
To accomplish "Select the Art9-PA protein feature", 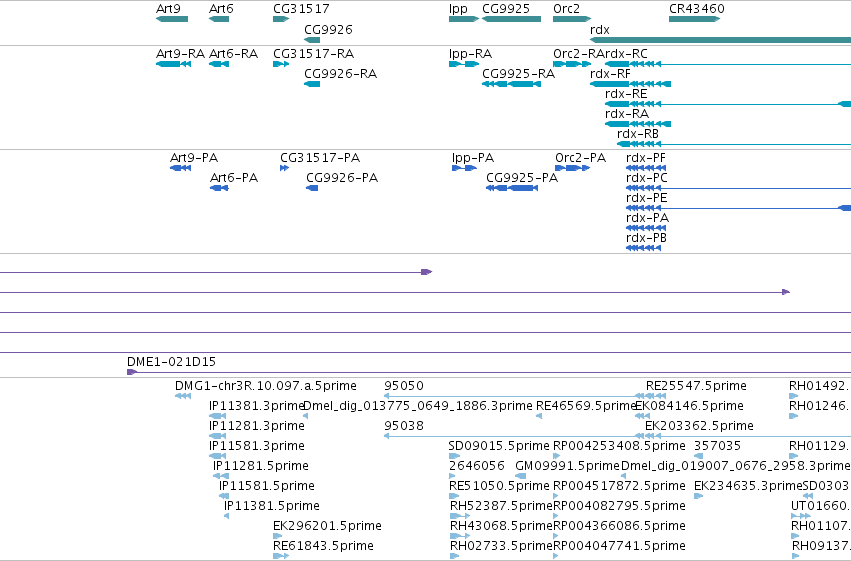I will click(x=180, y=168).
